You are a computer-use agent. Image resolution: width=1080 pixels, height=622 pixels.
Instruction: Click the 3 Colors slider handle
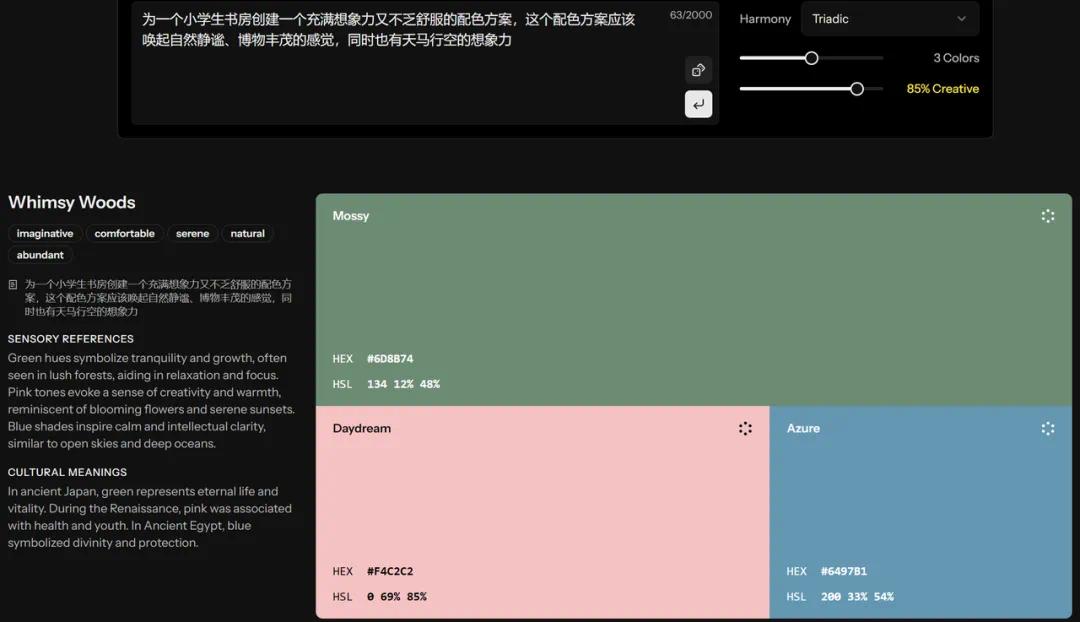coord(810,58)
